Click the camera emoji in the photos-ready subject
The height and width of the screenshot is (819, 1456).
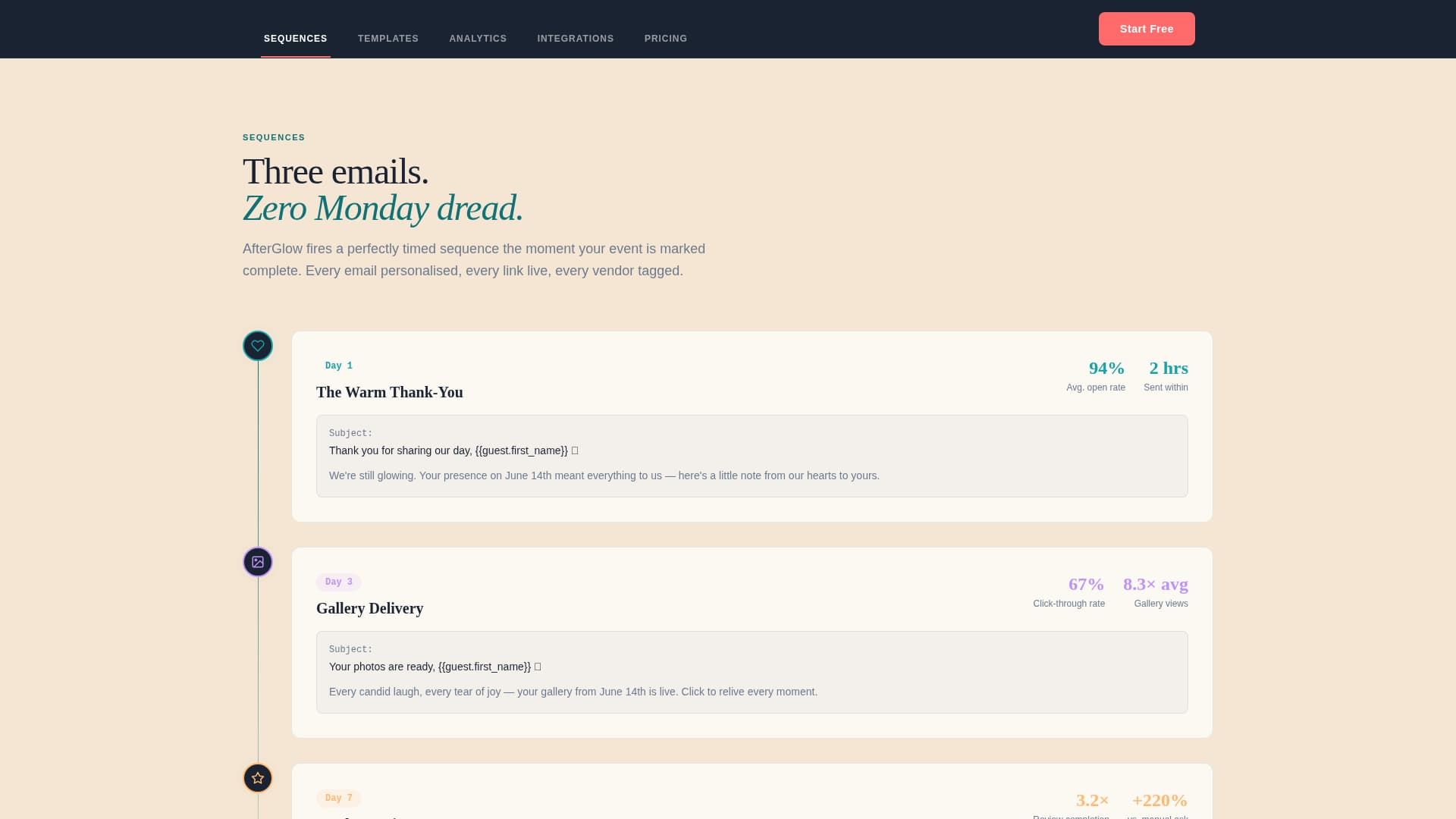538,667
